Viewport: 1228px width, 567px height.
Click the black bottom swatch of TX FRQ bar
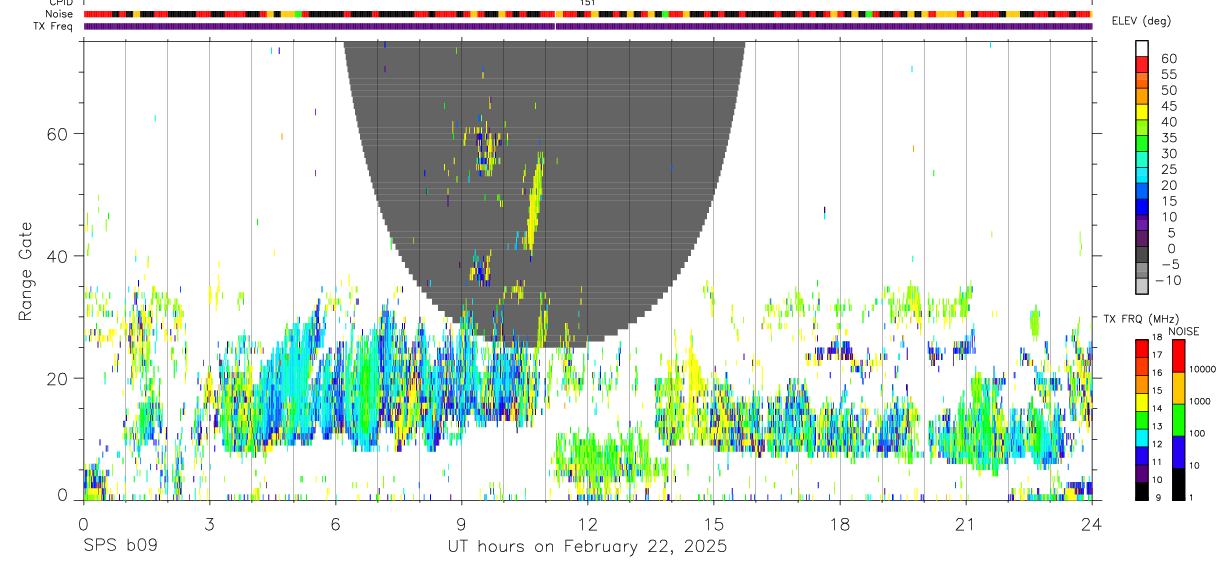[1142, 491]
